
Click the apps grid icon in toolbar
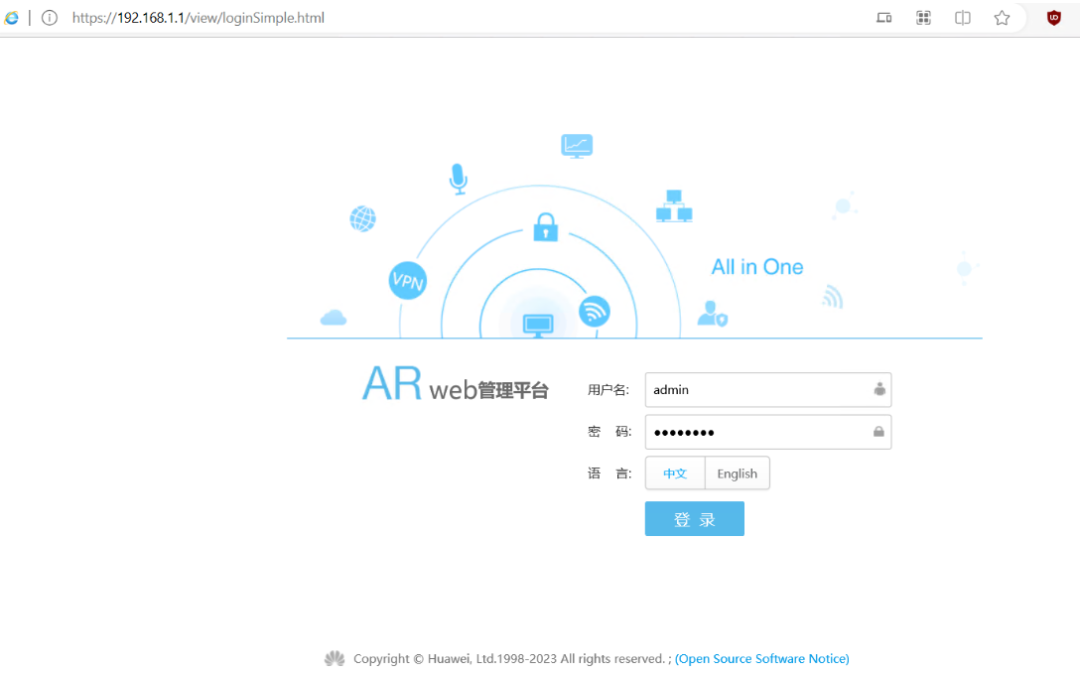point(924,18)
